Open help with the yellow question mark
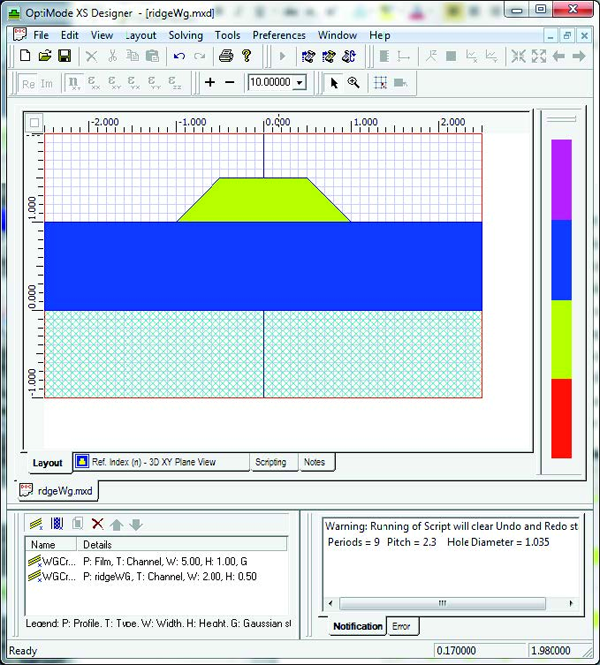This screenshot has width=600, height=665. click(246, 56)
